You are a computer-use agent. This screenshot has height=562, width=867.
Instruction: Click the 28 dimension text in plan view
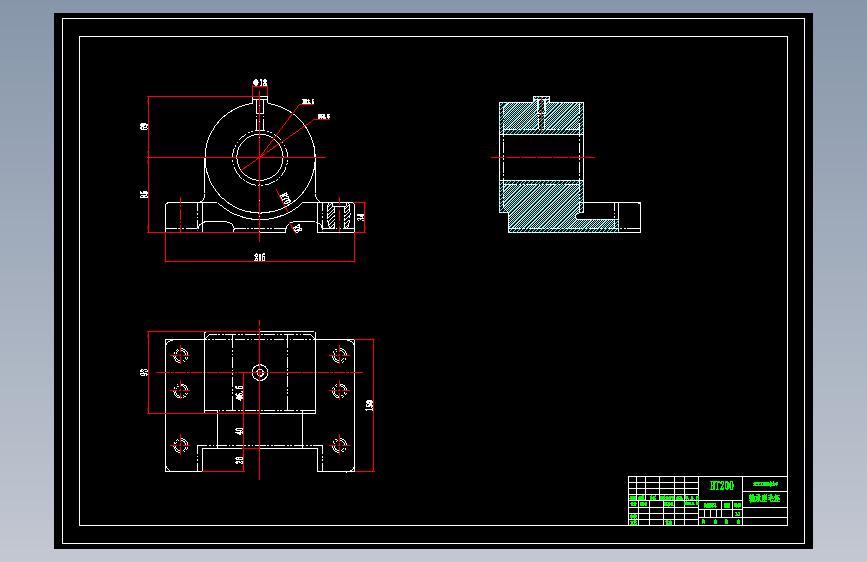click(239, 460)
